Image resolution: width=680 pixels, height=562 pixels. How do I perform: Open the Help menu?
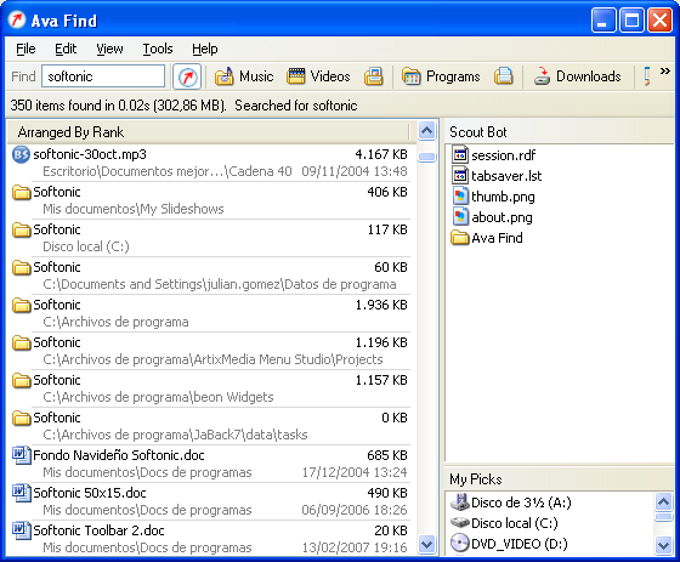(x=205, y=49)
